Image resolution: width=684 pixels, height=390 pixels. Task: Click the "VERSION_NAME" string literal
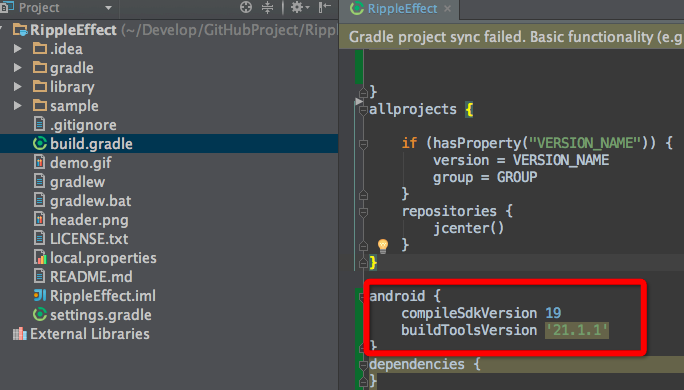coord(585,143)
